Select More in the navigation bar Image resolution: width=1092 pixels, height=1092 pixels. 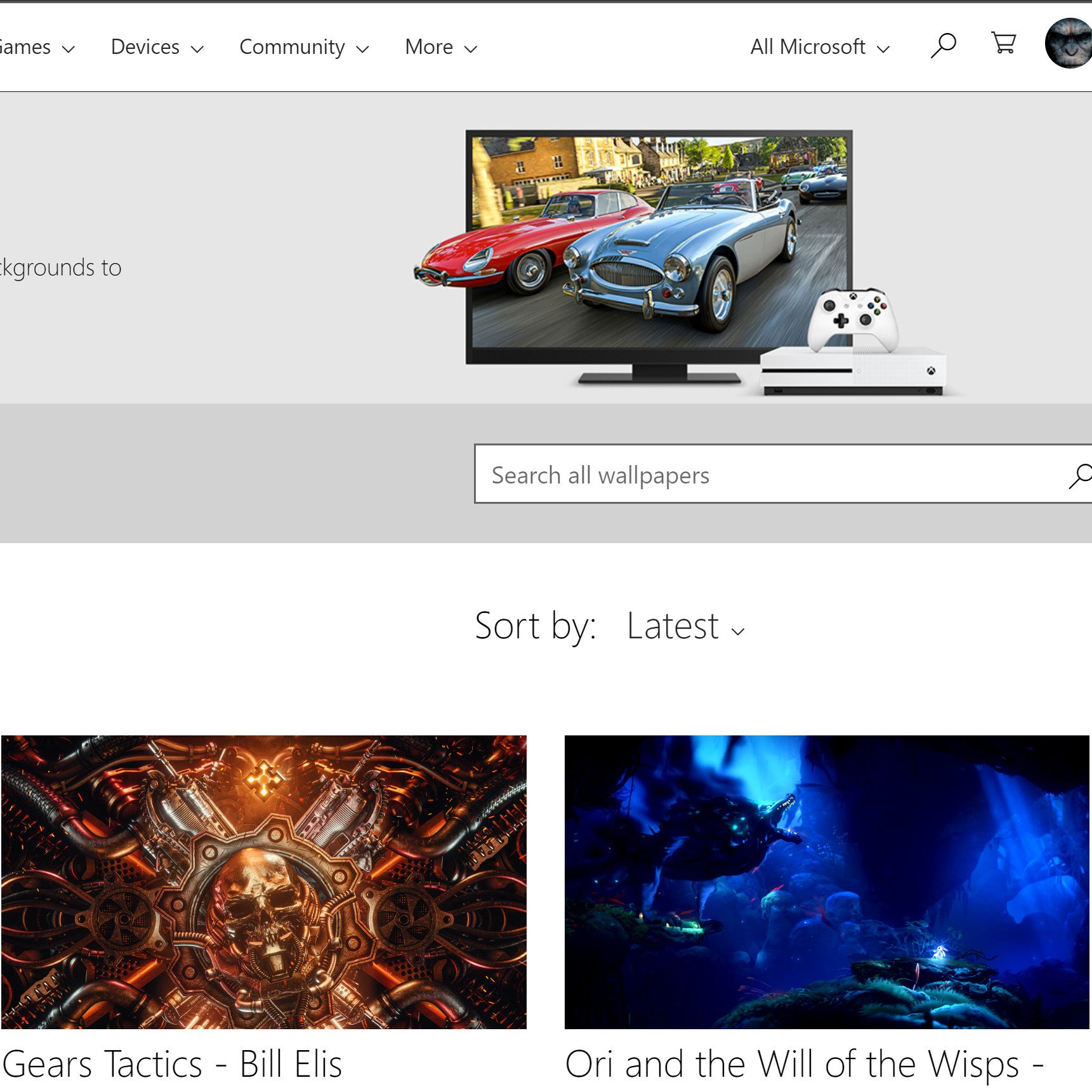[x=429, y=46]
